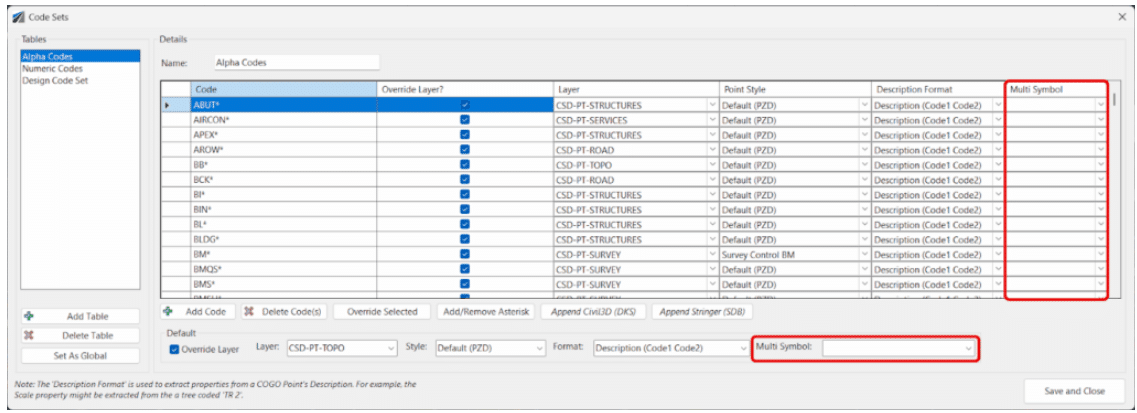Image resolution: width=1137 pixels, height=413 pixels.
Task: Click the Layer column header
Action: point(635,89)
